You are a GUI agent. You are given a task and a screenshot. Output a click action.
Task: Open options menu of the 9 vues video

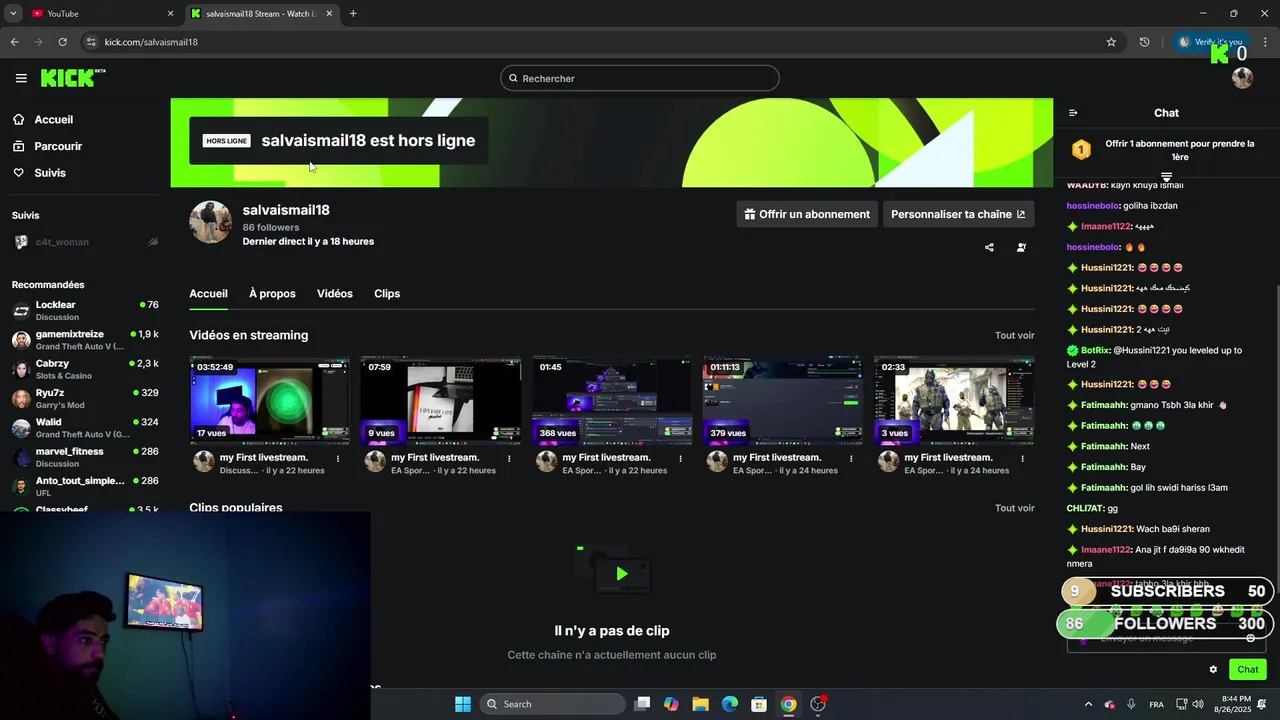(509, 459)
